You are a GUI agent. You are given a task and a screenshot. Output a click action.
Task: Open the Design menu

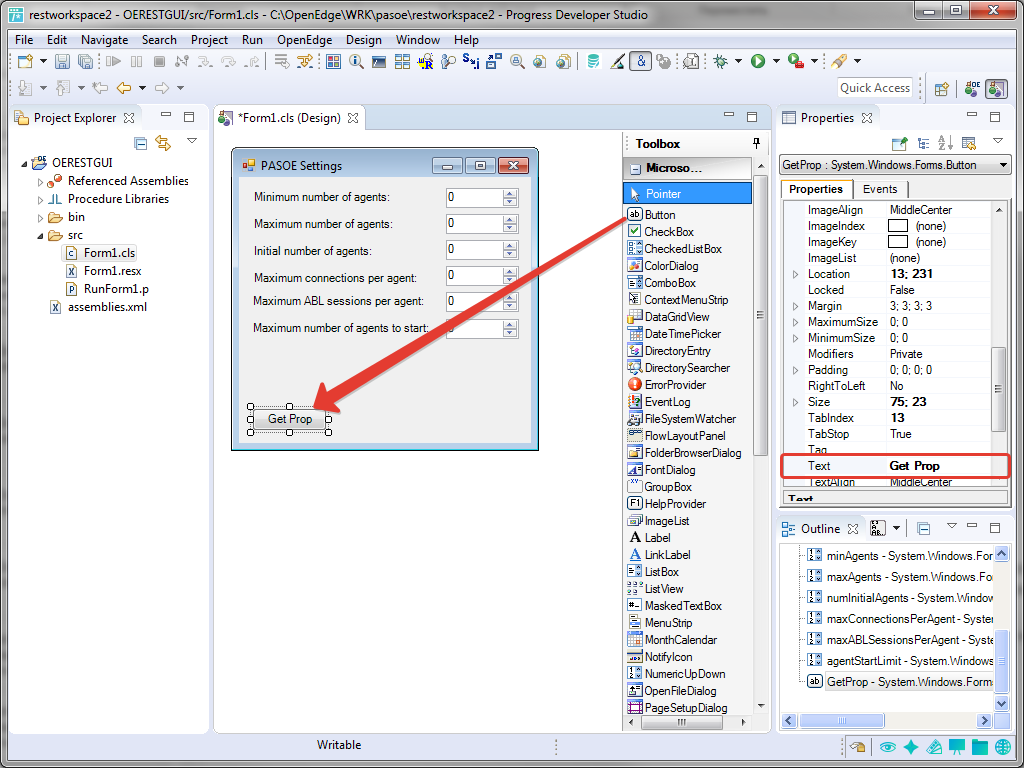point(364,40)
